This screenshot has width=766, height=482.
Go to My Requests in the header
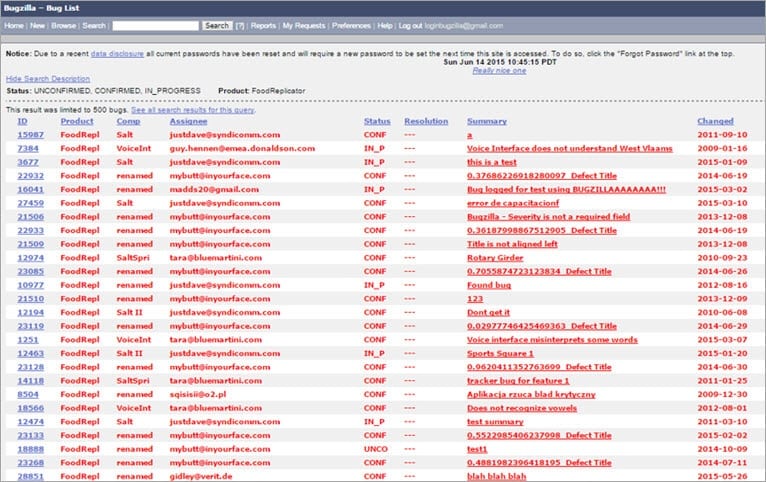point(304,25)
